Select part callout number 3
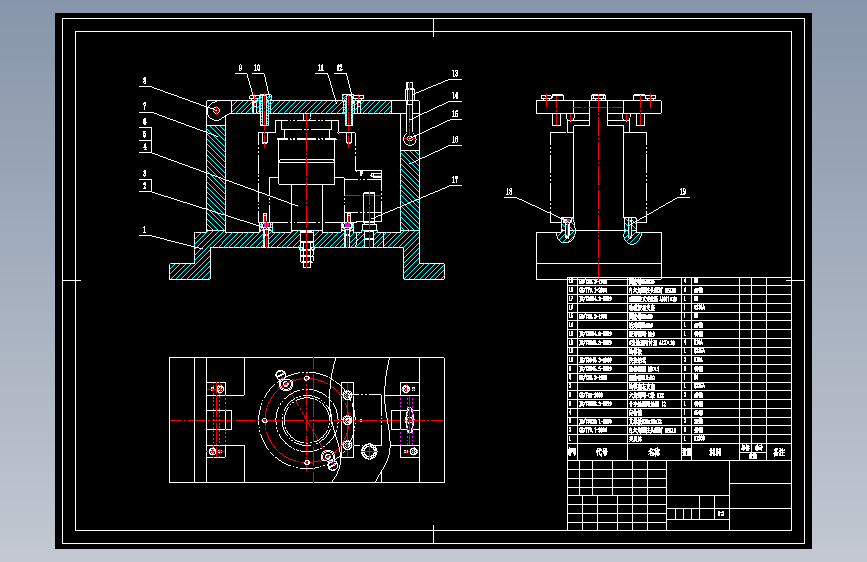This screenshot has width=867, height=562. (145, 173)
